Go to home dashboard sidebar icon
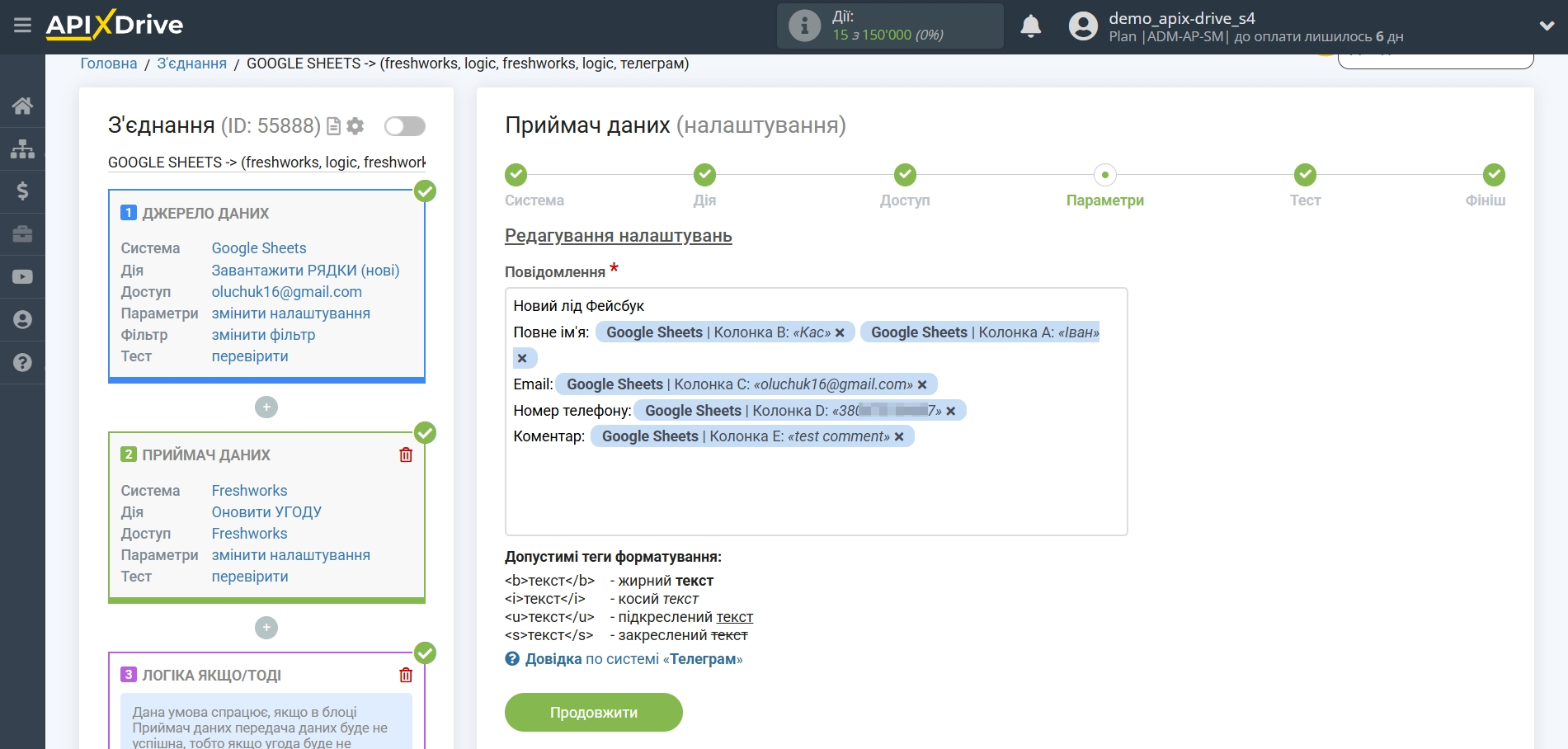 22,106
